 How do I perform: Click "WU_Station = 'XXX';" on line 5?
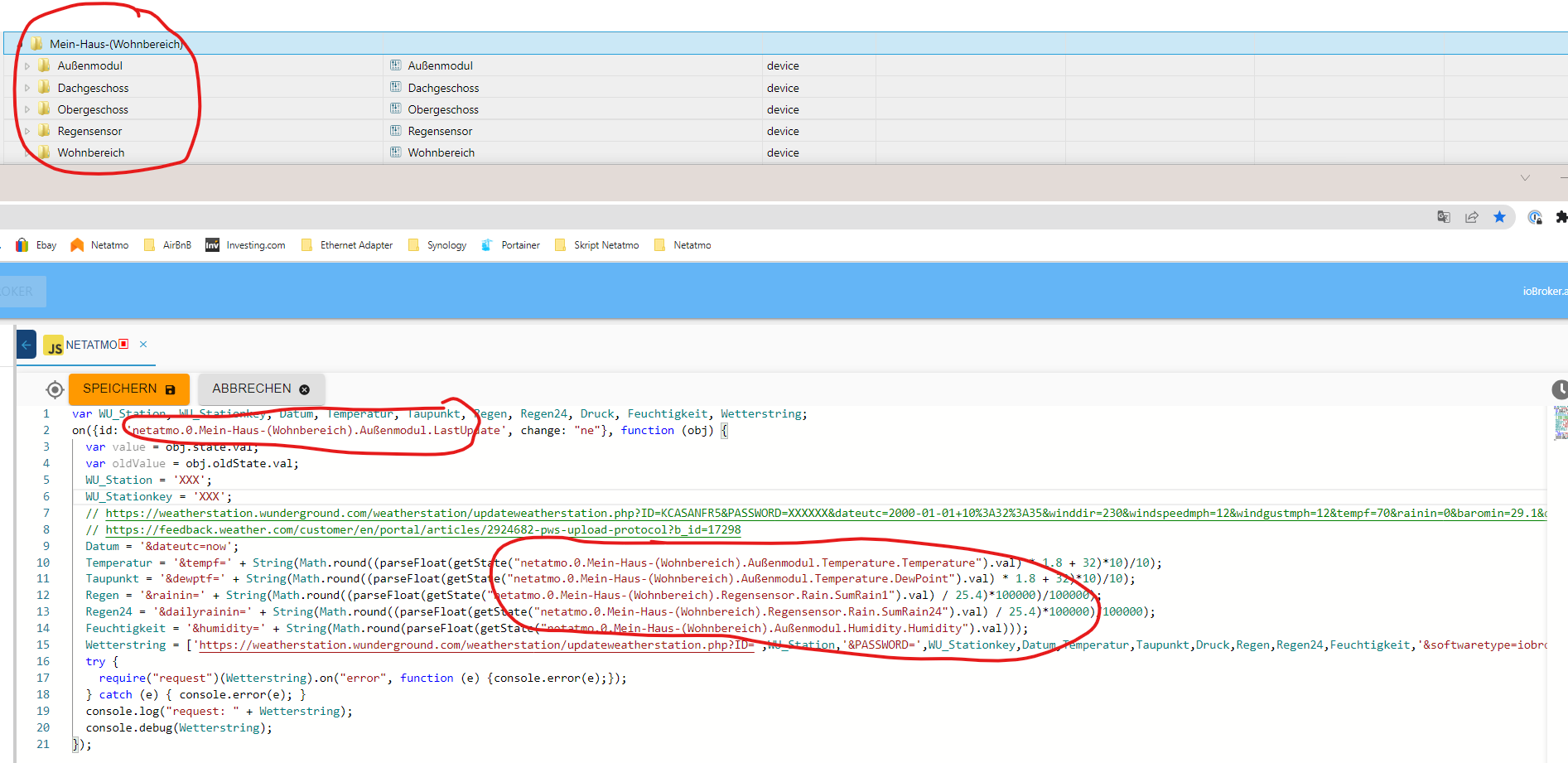[x=148, y=480]
